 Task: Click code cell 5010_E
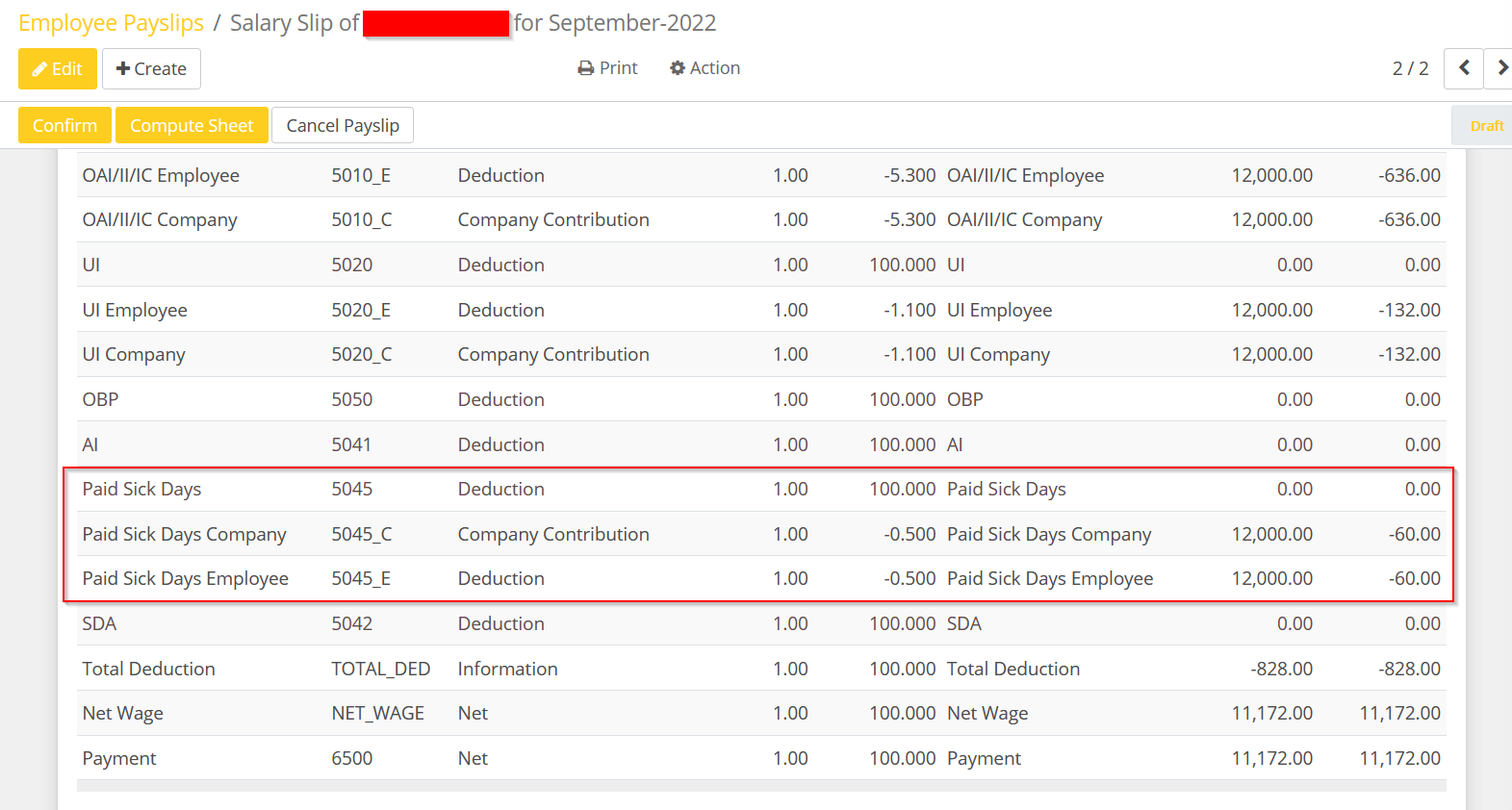pyautogui.click(x=361, y=175)
